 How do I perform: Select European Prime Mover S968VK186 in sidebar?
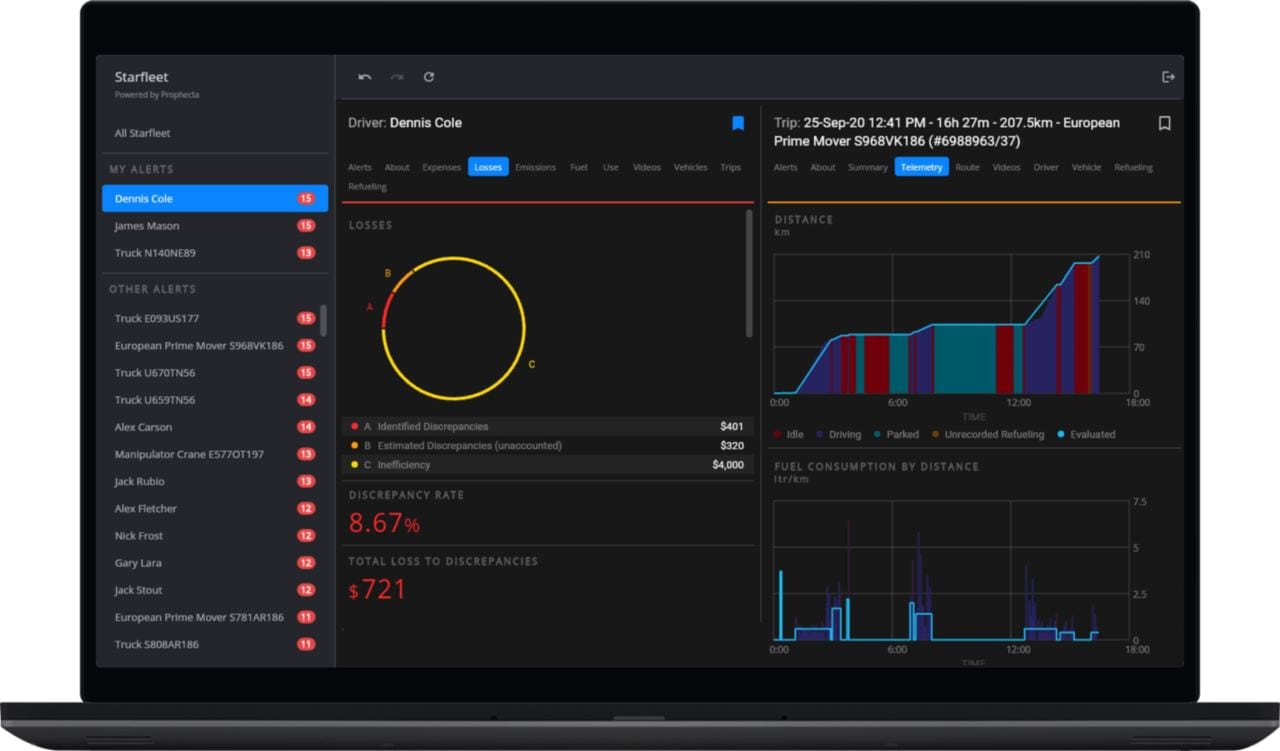pyautogui.click(x=210, y=346)
